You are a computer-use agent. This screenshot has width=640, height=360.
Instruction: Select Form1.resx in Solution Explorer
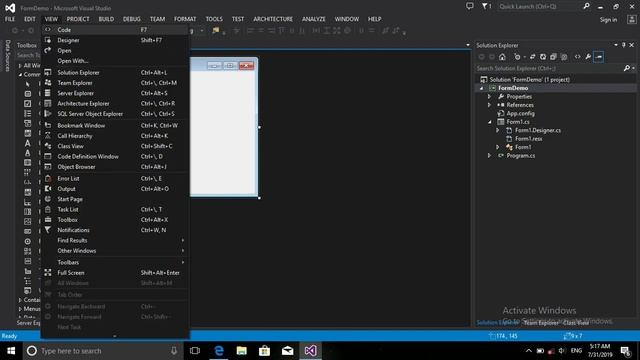pos(528,139)
